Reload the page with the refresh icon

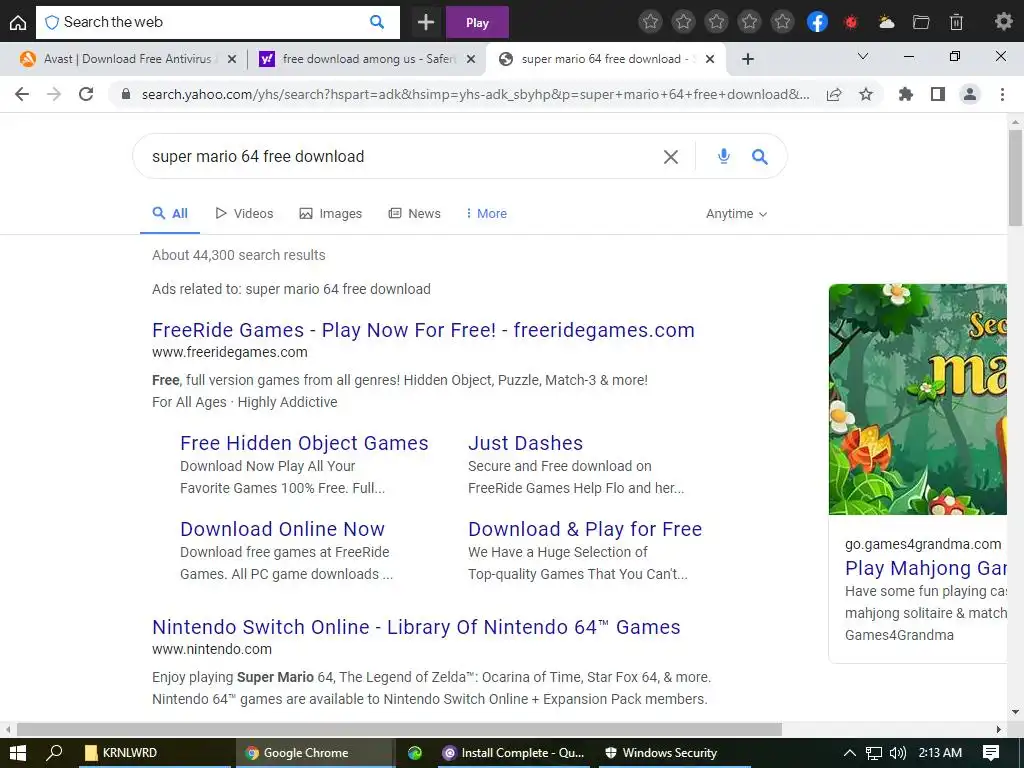[x=86, y=94]
